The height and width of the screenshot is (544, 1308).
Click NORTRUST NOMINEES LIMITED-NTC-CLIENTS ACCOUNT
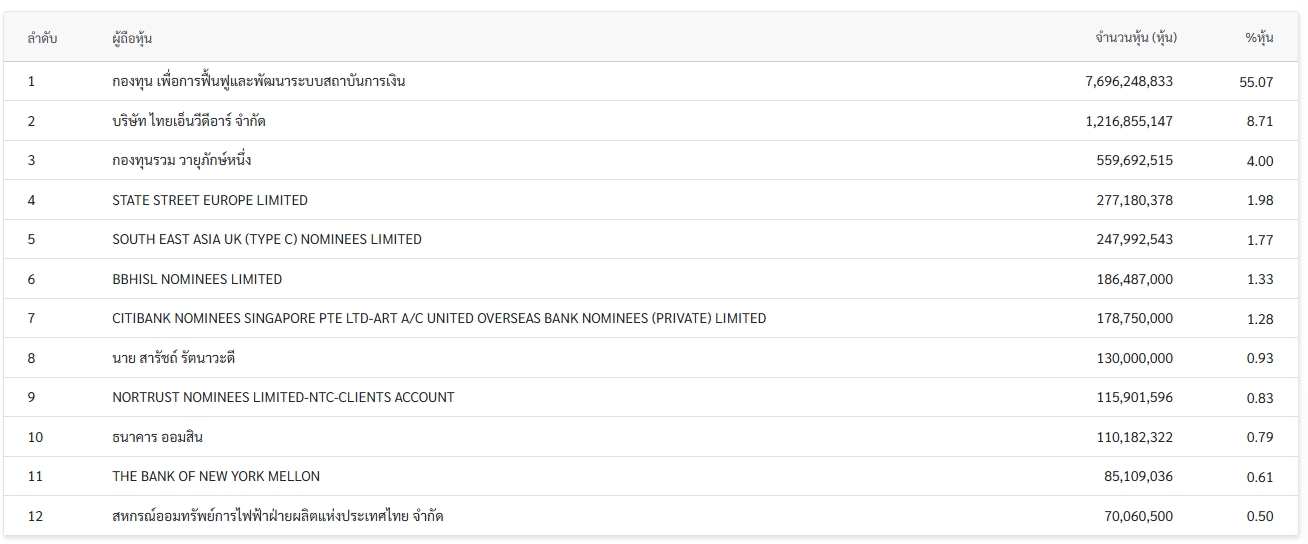click(x=283, y=397)
